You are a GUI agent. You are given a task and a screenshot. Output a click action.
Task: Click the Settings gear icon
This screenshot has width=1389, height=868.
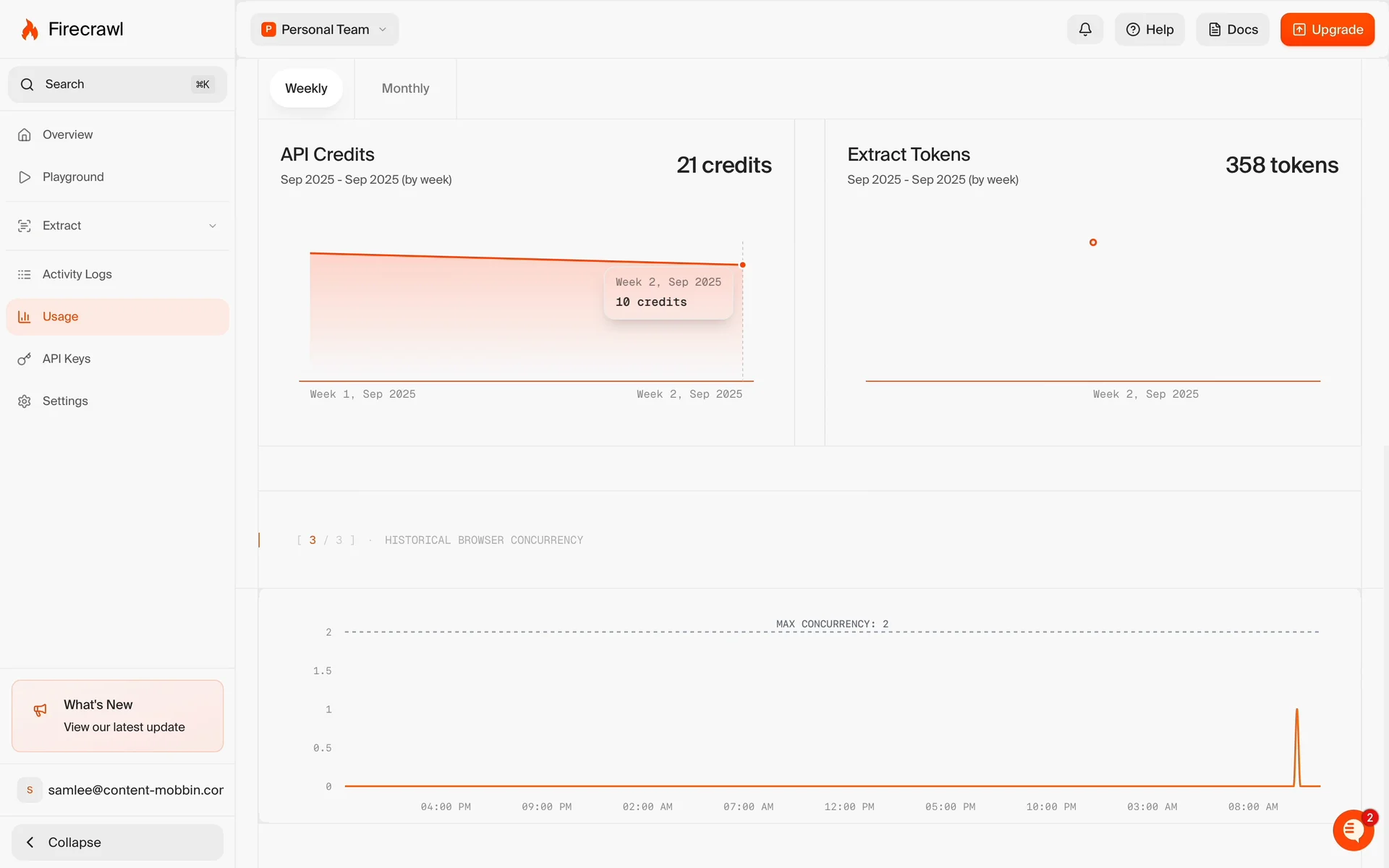coord(25,401)
